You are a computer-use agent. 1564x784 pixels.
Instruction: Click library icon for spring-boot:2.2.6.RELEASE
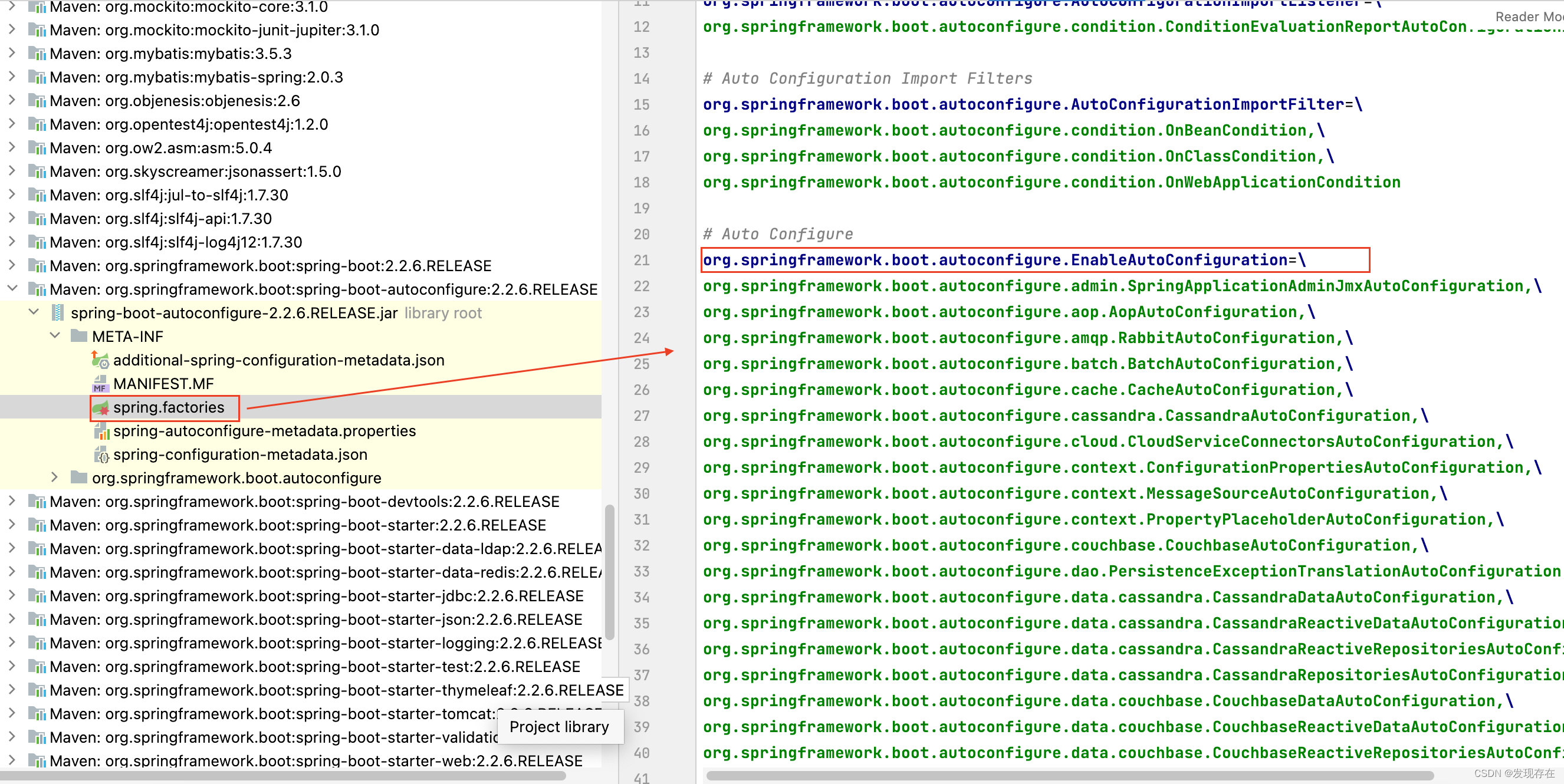(37, 266)
